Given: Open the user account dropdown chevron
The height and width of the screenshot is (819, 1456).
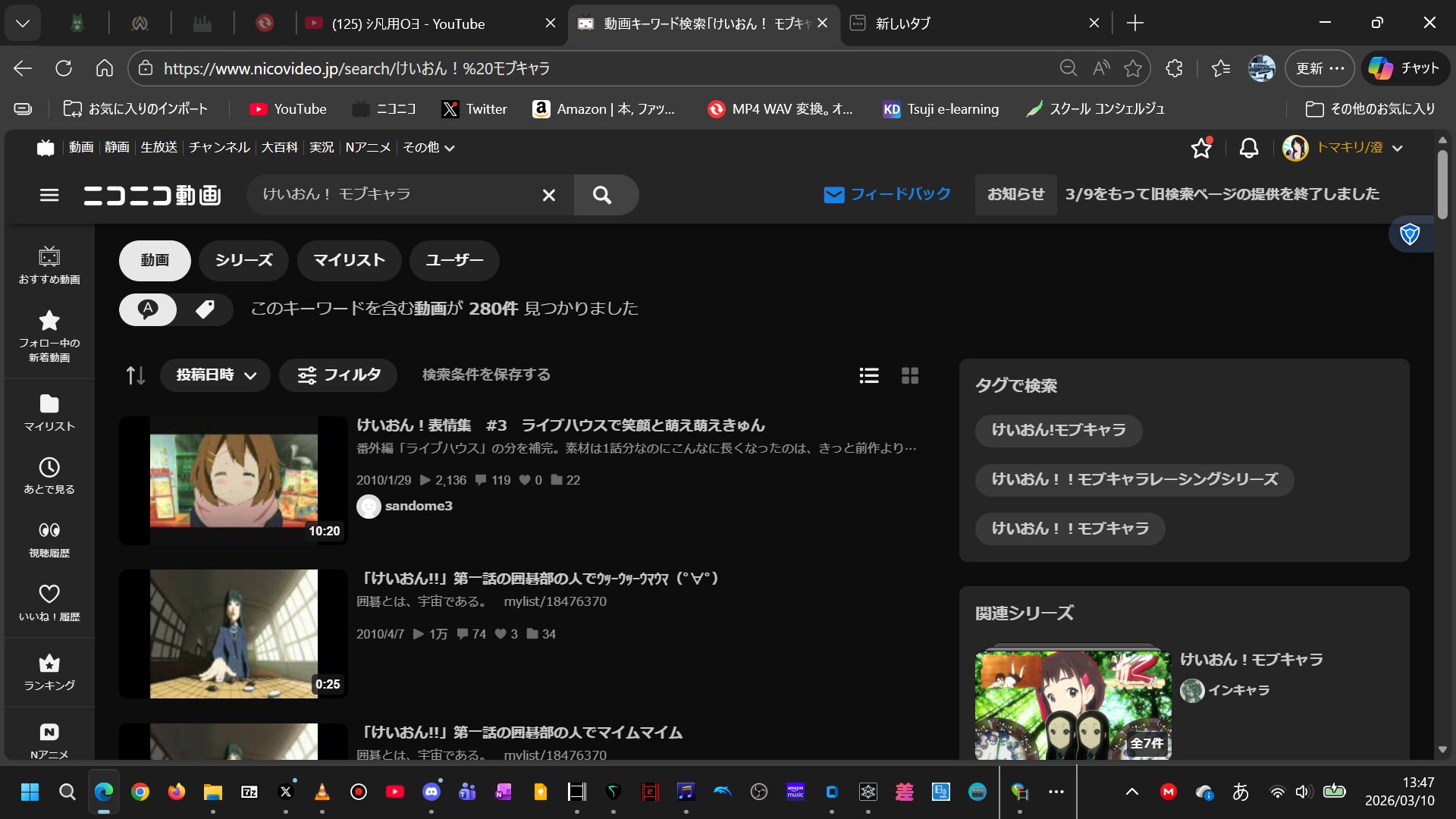Looking at the screenshot, I should click(1398, 148).
